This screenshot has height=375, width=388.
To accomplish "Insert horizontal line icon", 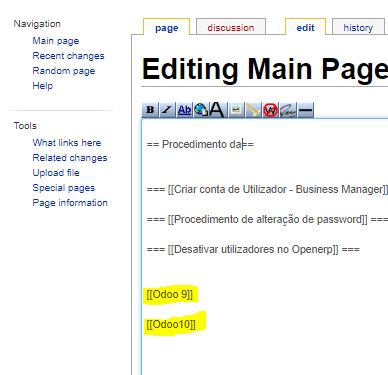I will click(x=305, y=110).
